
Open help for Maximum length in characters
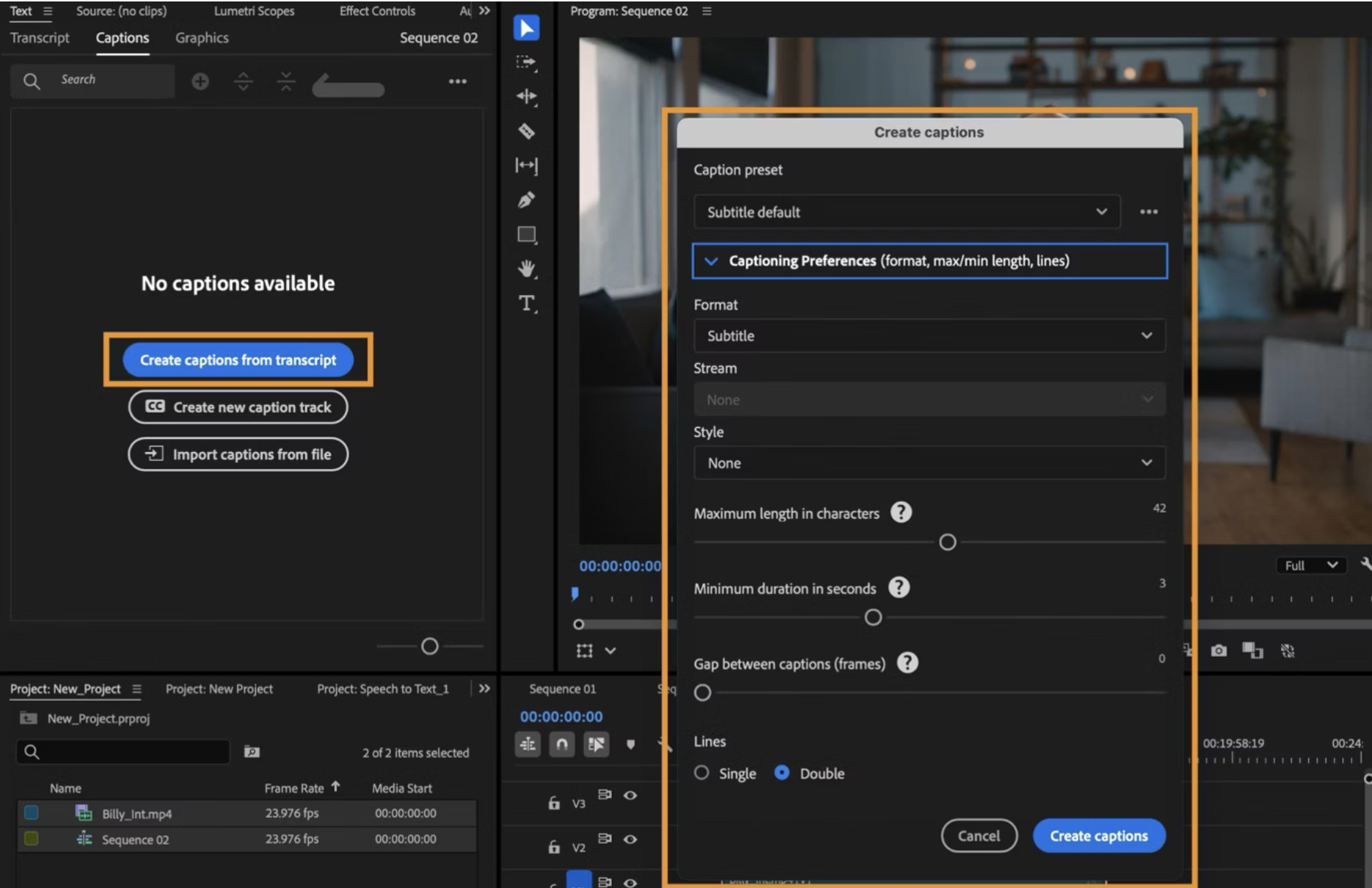coord(901,512)
